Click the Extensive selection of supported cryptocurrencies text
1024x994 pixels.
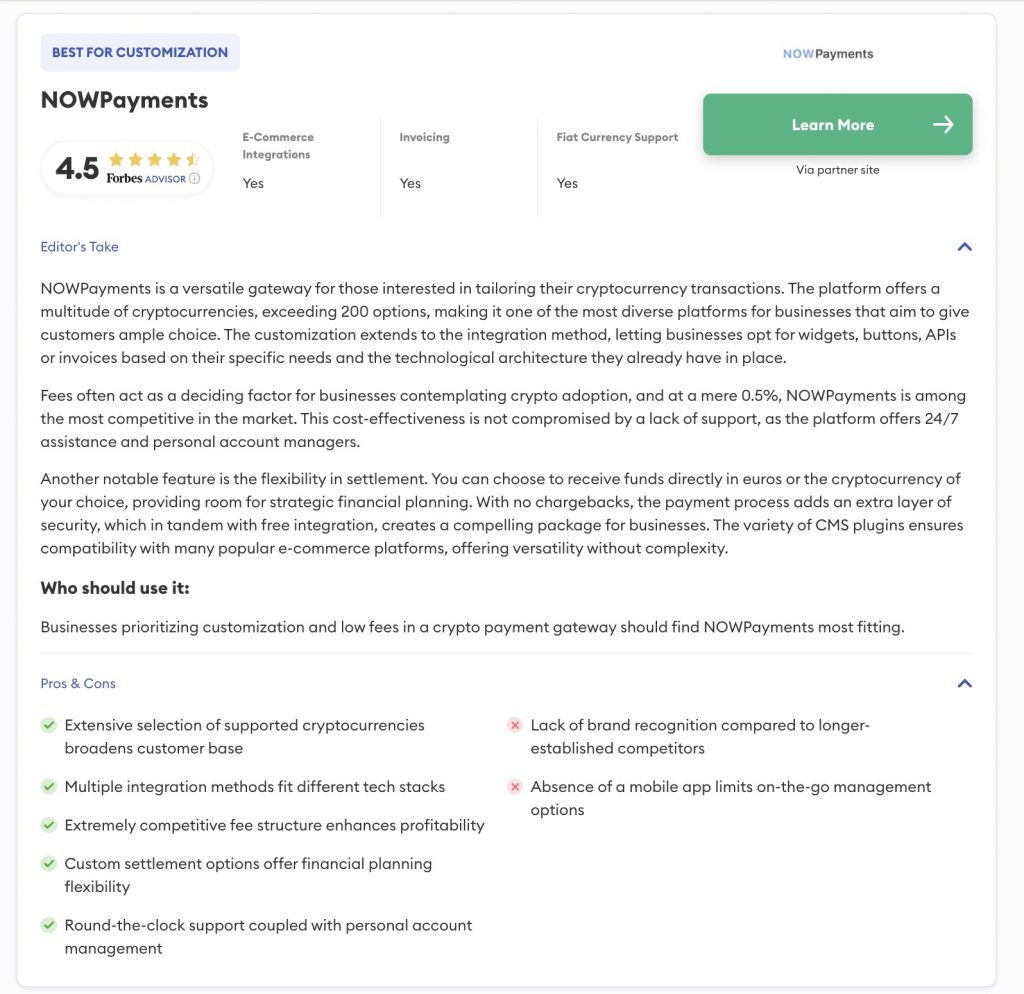pyautogui.click(x=244, y=737)
